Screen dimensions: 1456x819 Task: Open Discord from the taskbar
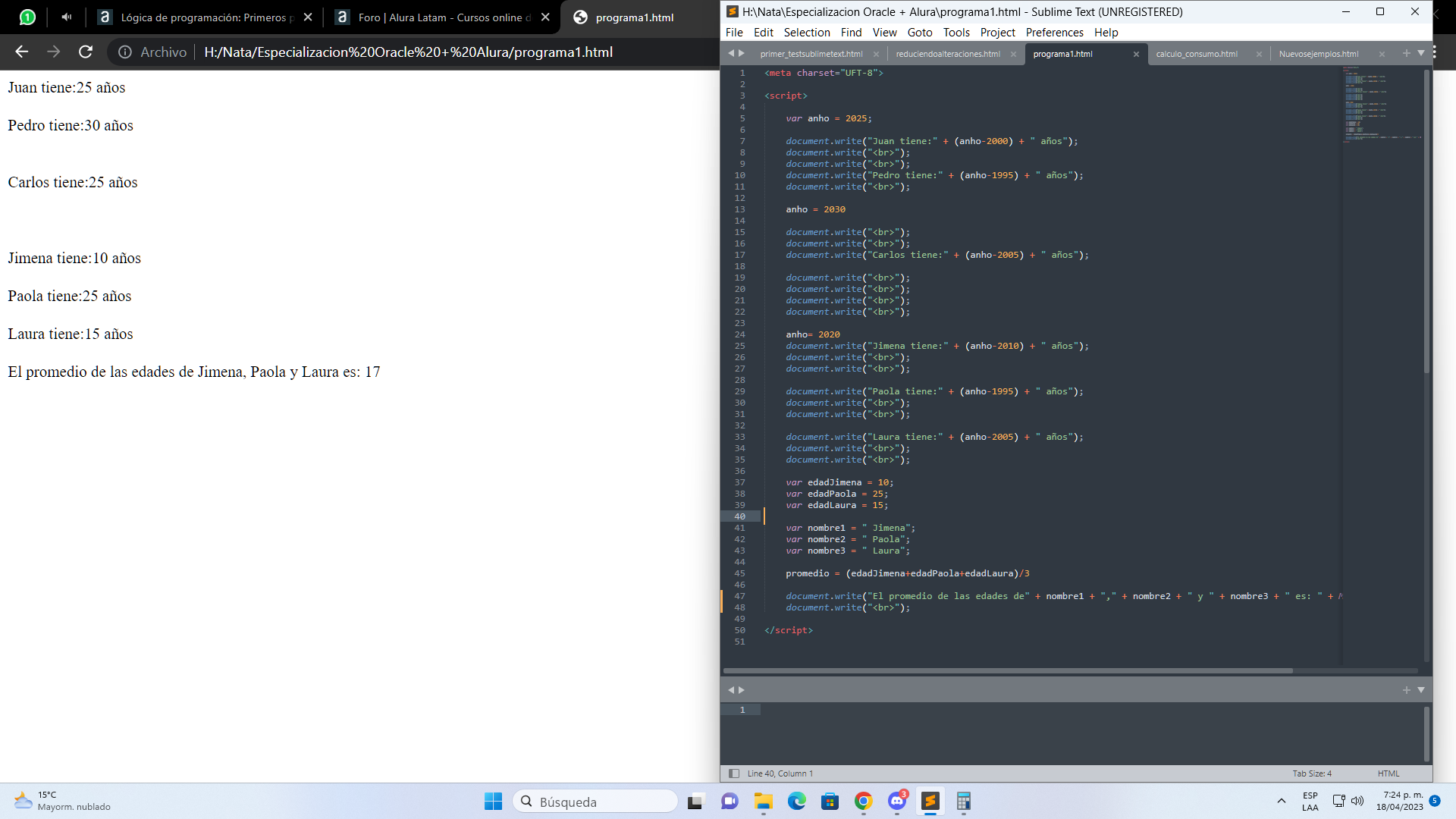pyautogui.click(x=897, y=801)
